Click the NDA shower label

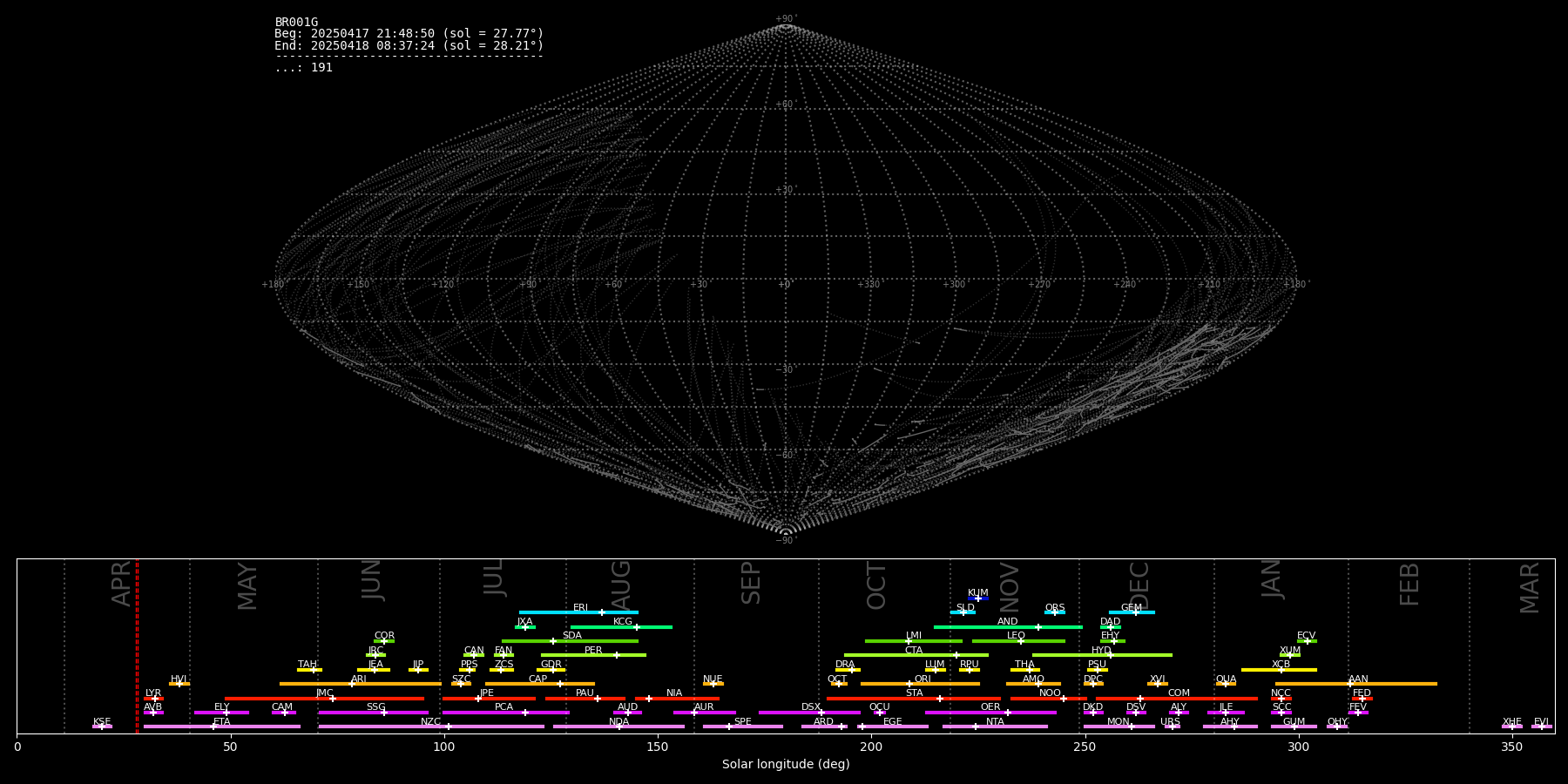point(618,722)
